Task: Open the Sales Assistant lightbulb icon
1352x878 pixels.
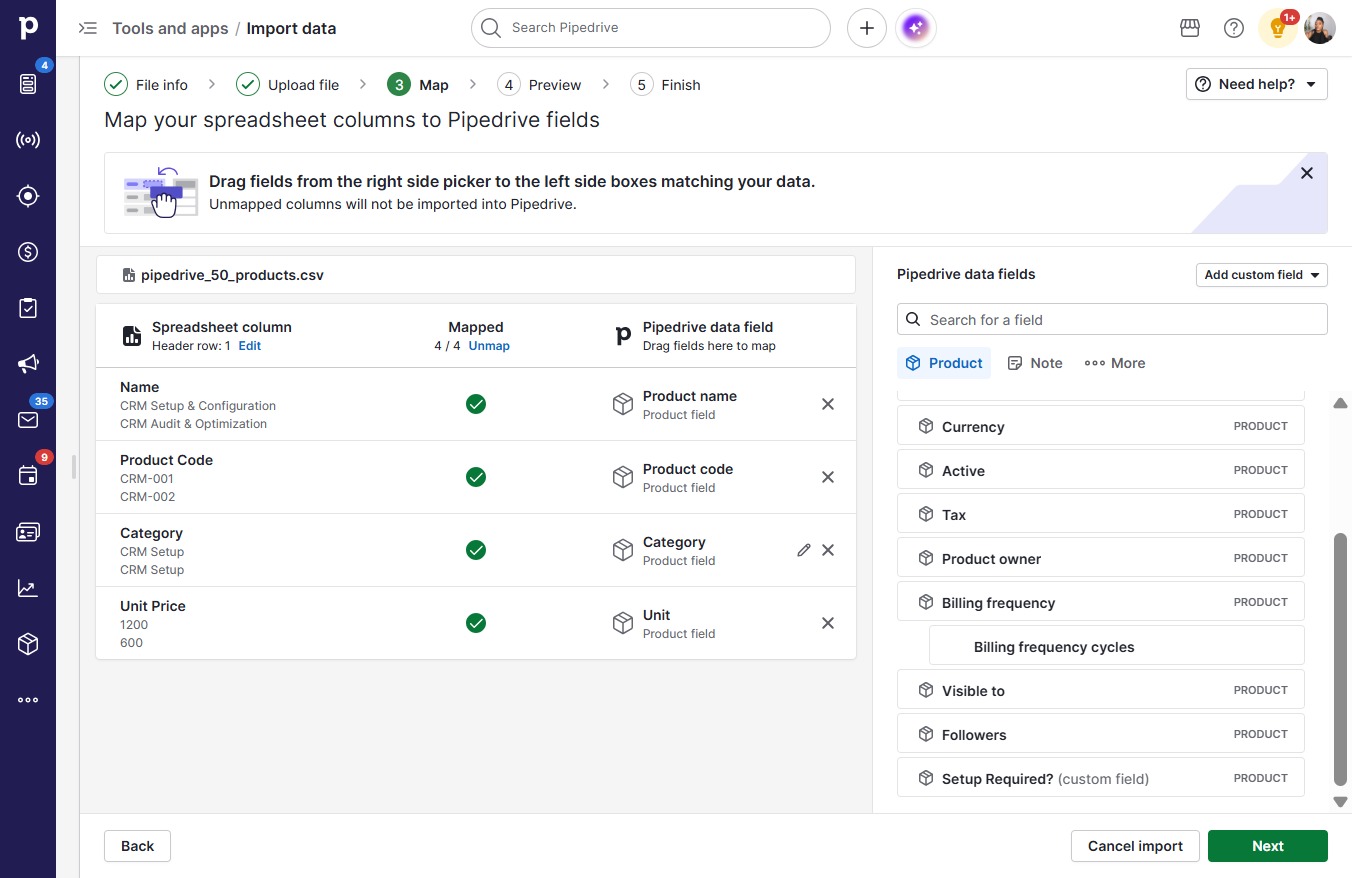Action: [x=1277, y=28]
